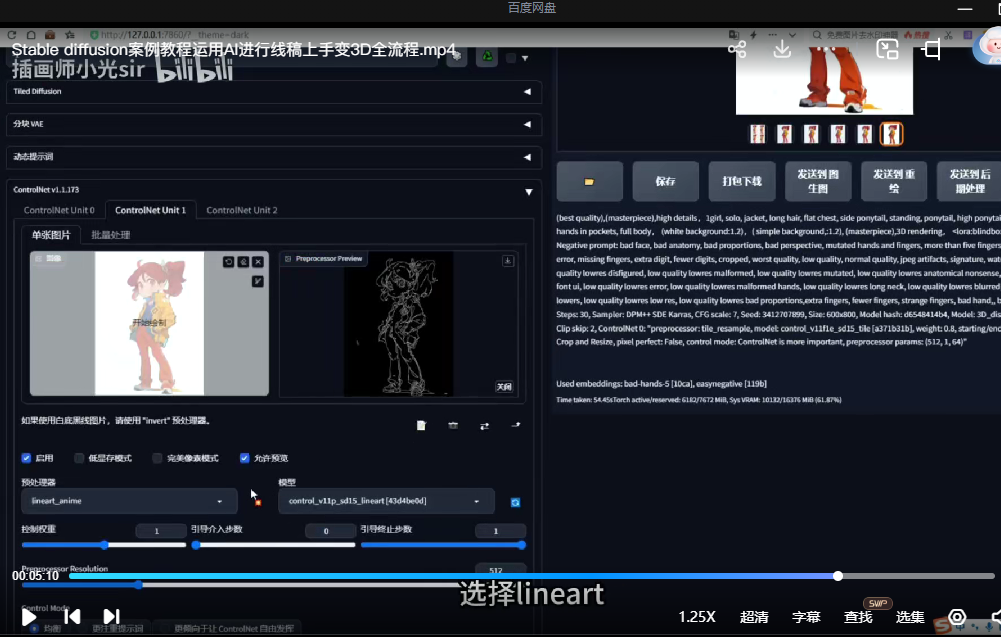
Task: Click the crop screenshot icon in player header
Action: pyautogui.click(x=932, y=49)
